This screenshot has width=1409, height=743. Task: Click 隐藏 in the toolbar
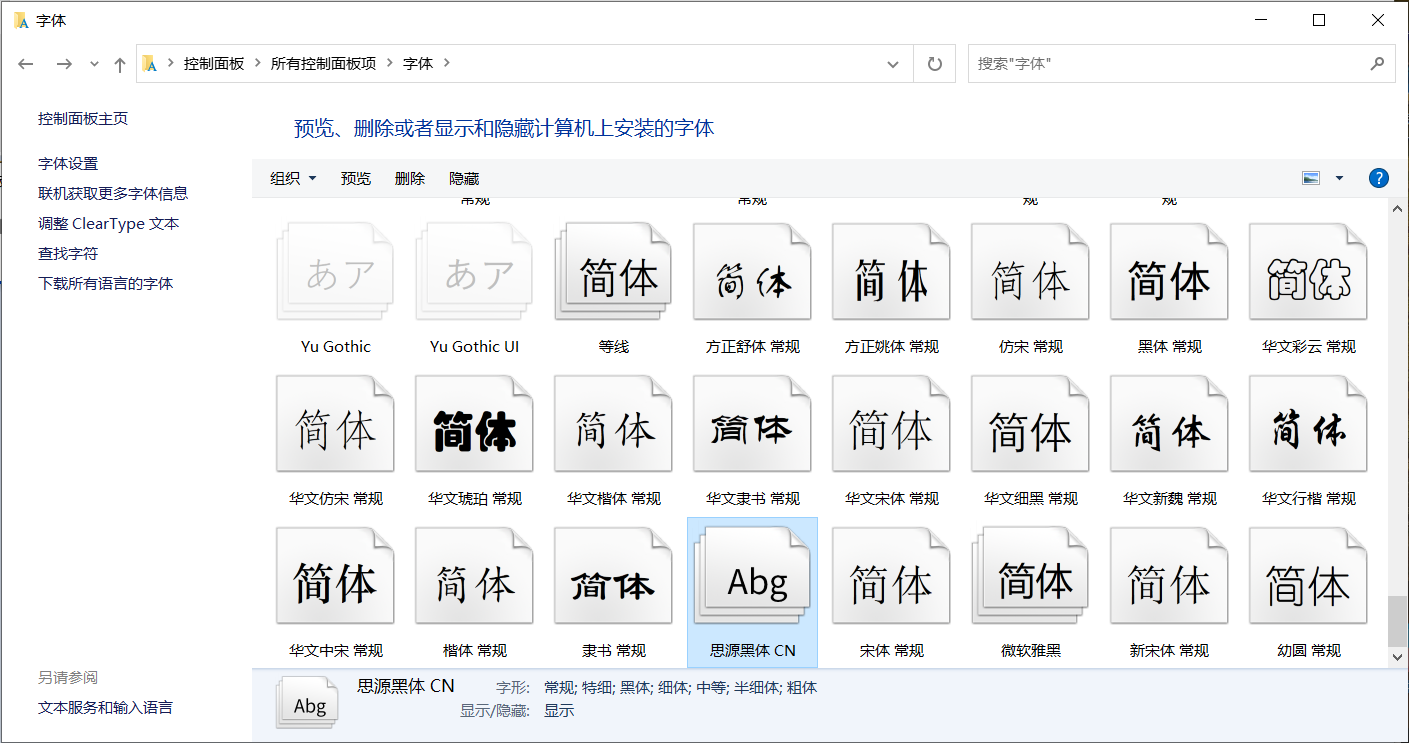464,178
